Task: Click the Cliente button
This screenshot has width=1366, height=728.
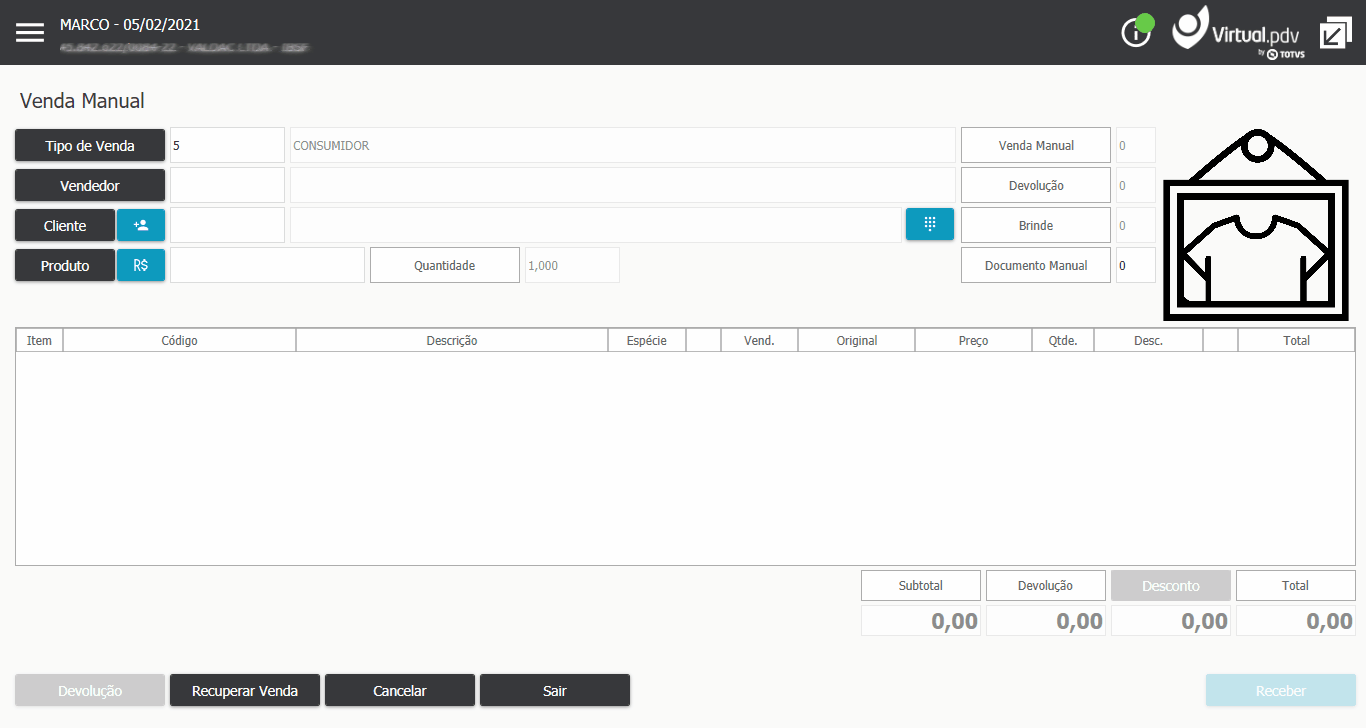Action: (65, 225)
